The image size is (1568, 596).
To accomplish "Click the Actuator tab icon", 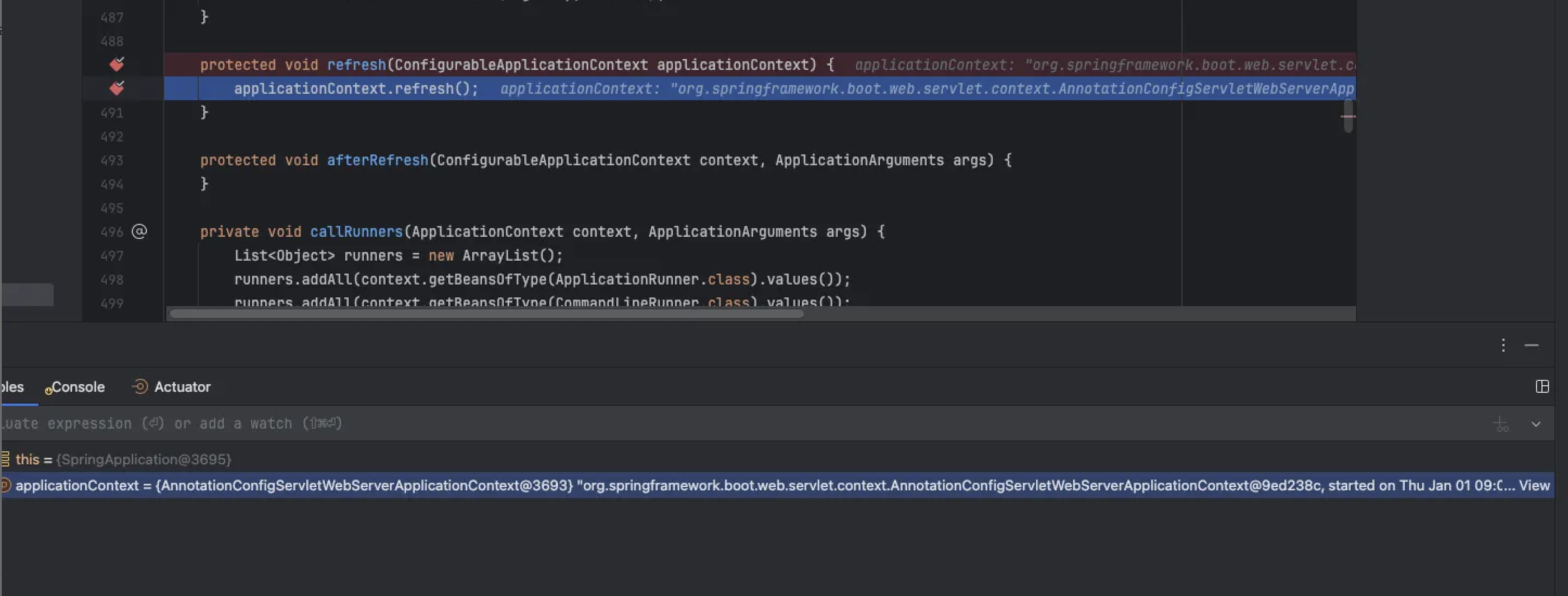I will (140, 387).
